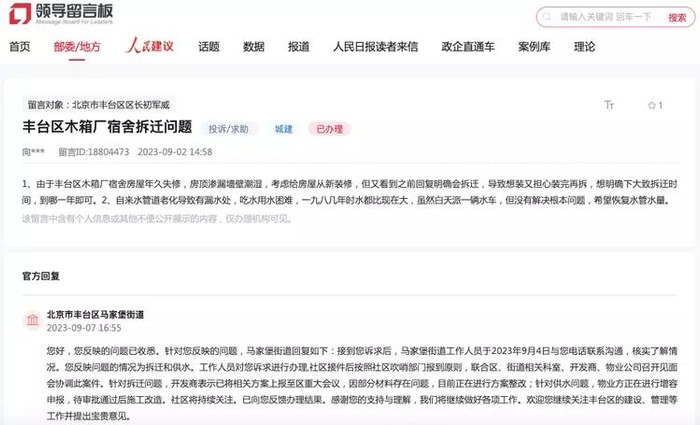
Task: Open the 人民日报读者来信 navigation tab
Action: [x=375, y=46]
